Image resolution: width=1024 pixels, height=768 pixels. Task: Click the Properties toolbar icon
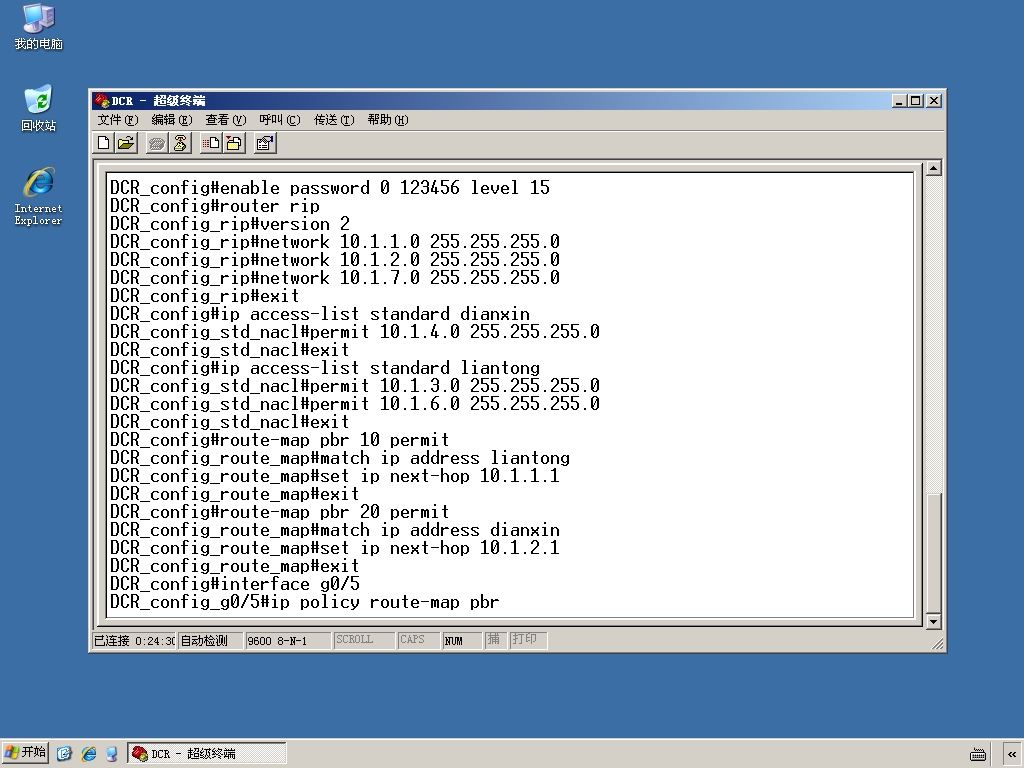click(x=264, y=143)
